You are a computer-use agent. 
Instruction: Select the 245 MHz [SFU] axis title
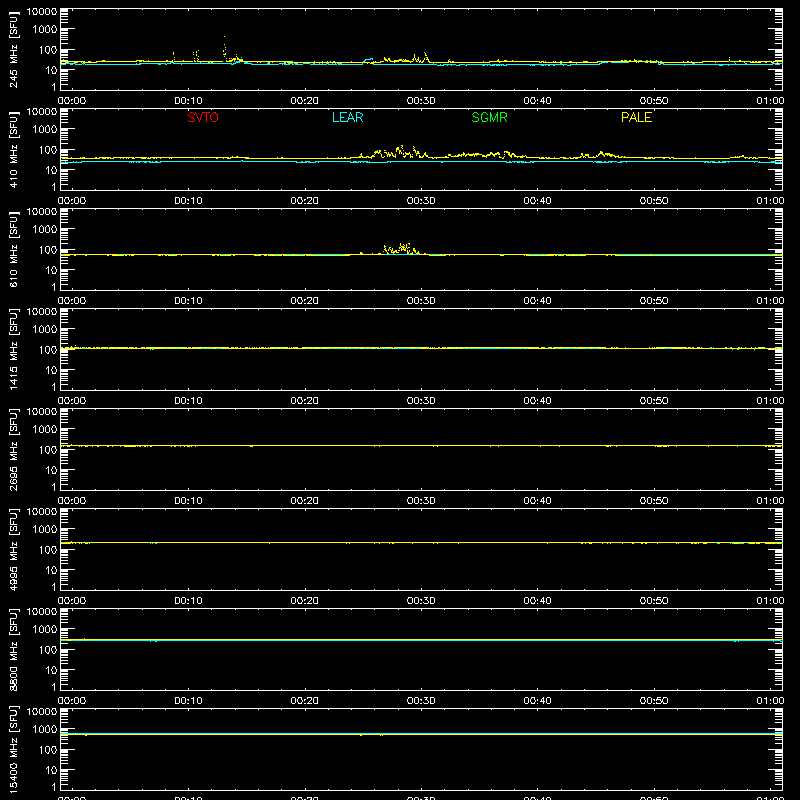pyautogui.click(x=13, y=49)
